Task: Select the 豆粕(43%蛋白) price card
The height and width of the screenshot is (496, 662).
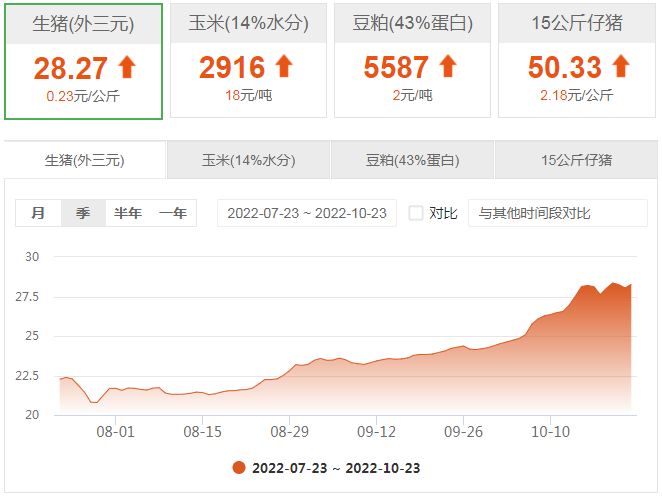Action: [412, 60]
